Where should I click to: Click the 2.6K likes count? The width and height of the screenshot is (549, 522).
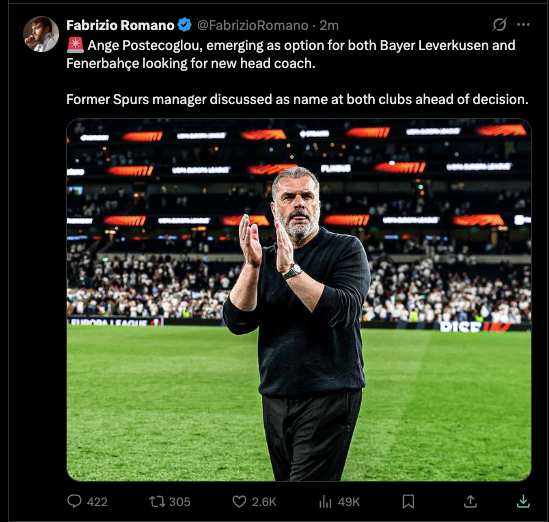coord(264,502)
